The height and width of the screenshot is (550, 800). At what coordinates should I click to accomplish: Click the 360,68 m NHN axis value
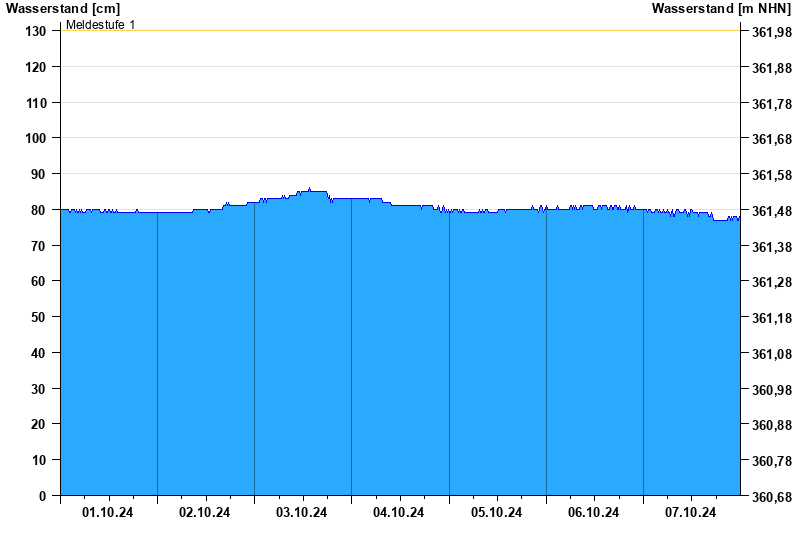[772, 497]
